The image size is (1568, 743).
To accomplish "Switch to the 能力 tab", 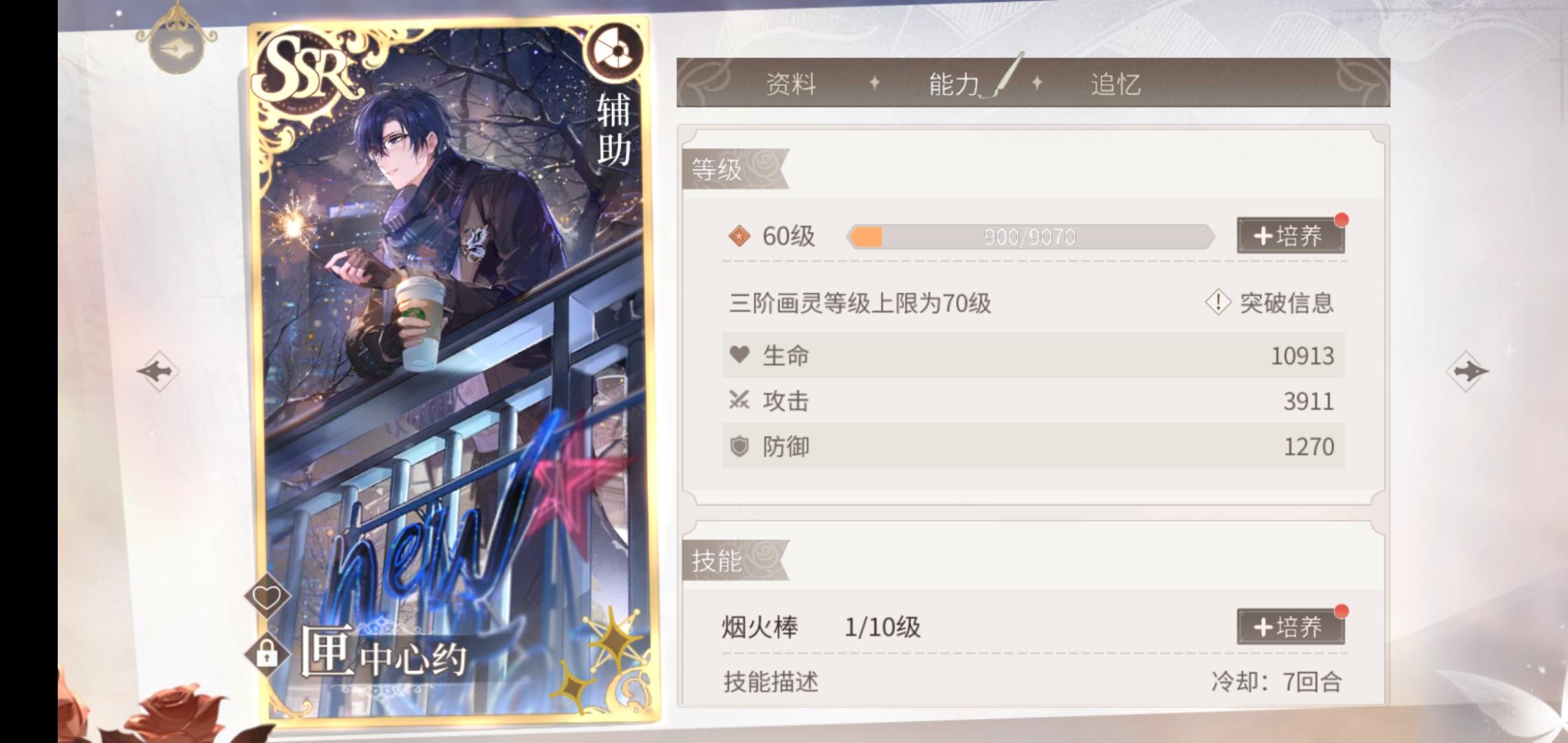I will [x=953, y=84].
